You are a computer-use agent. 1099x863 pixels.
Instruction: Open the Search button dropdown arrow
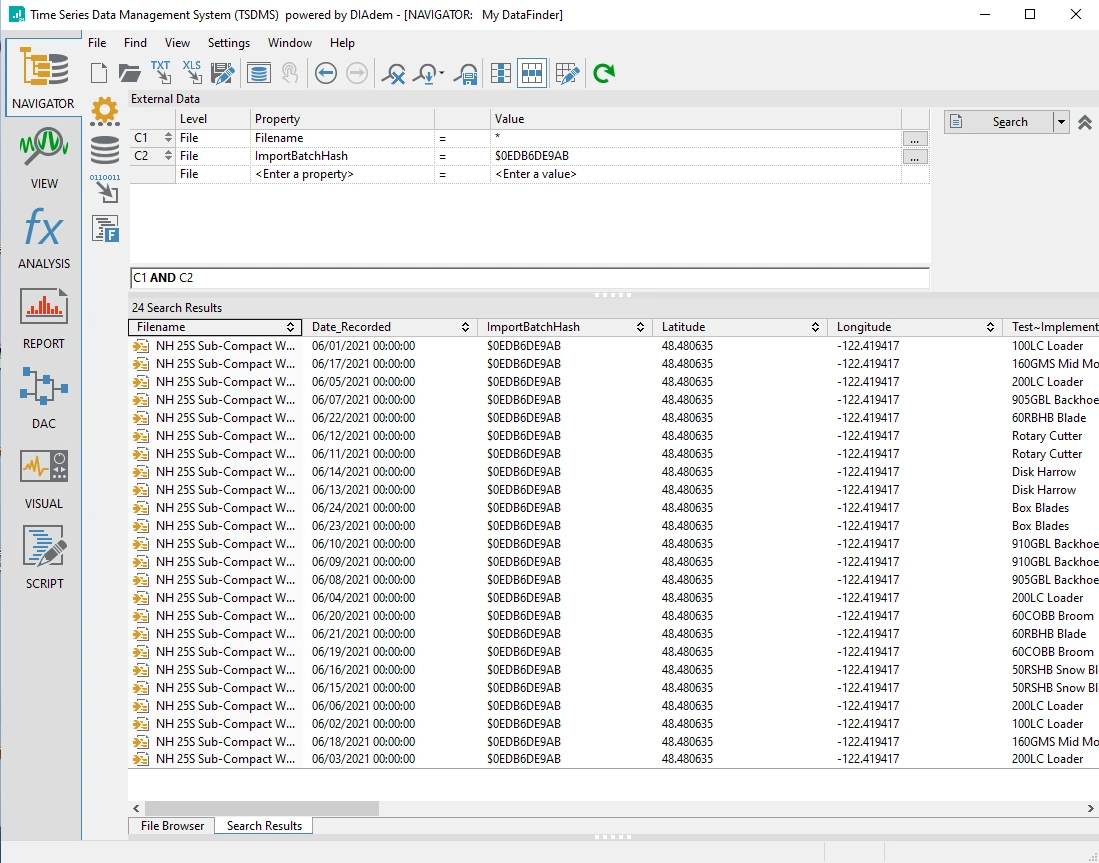(x=1061, y=122)
